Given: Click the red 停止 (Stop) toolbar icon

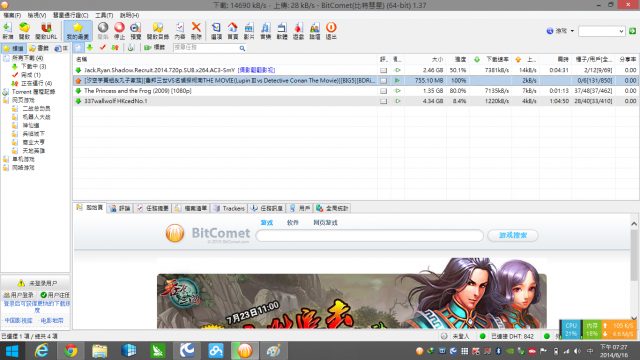Looking at the screenshot, I should [x=119, y=31].
